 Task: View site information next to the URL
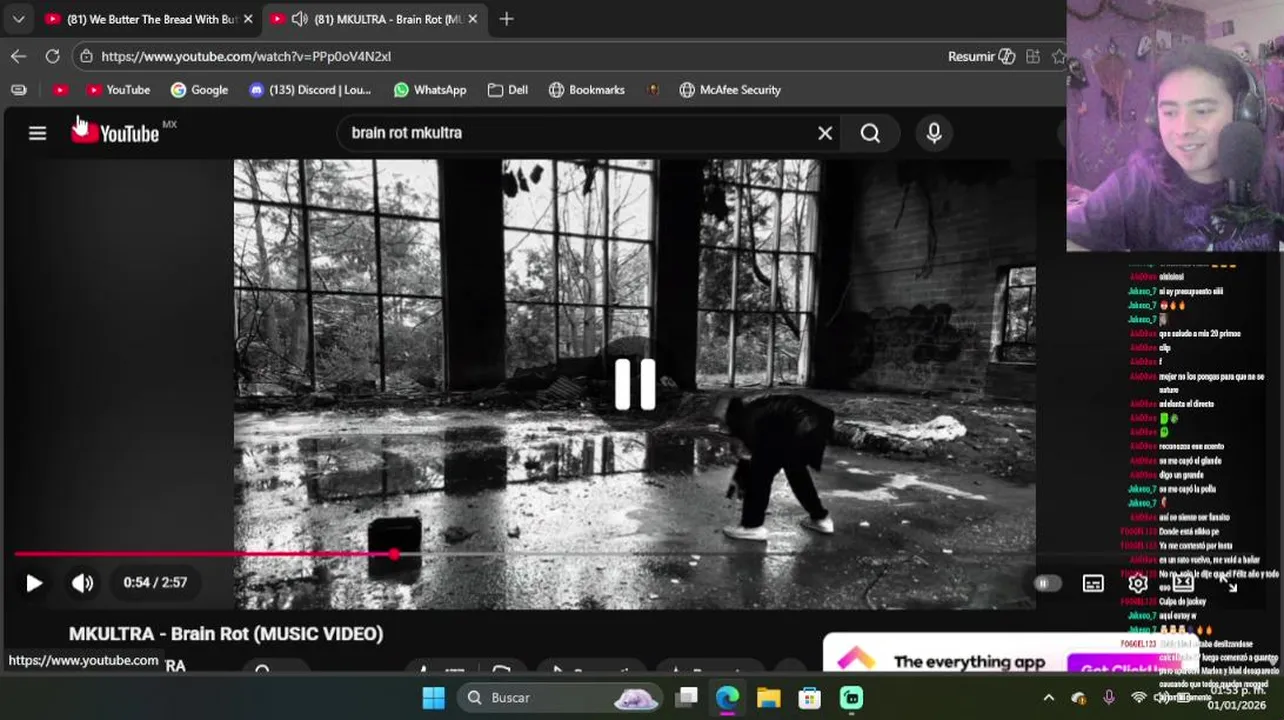(x=86, y=56)
